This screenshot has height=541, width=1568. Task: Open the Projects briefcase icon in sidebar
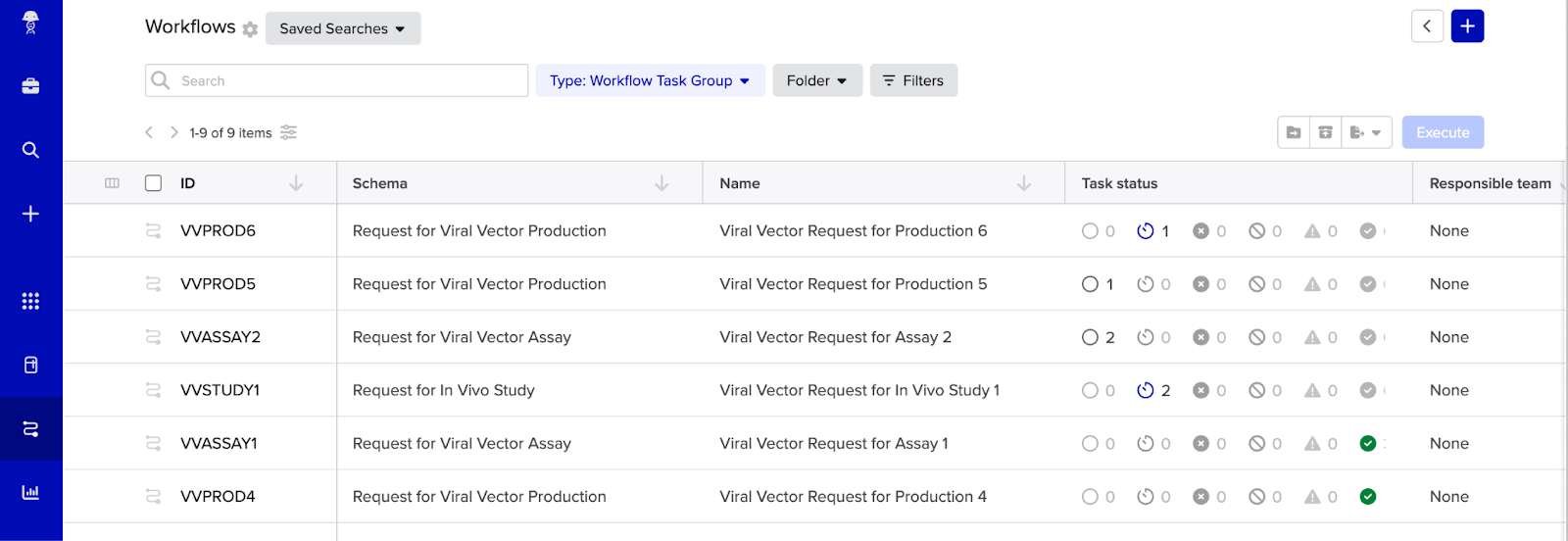[30, 86]
